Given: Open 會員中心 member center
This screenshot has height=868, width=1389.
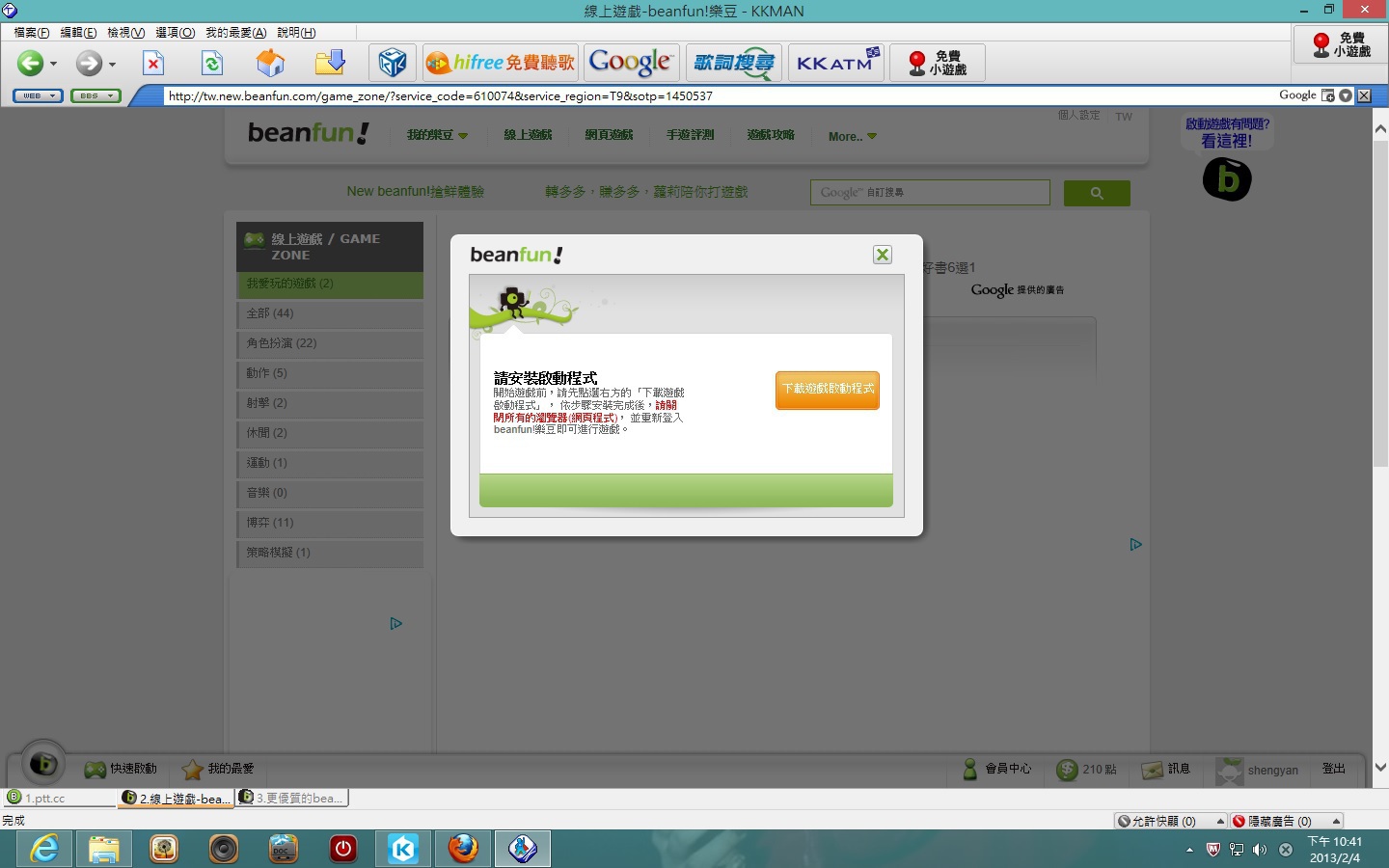Looking at the screenshot, I should [997, 769].
